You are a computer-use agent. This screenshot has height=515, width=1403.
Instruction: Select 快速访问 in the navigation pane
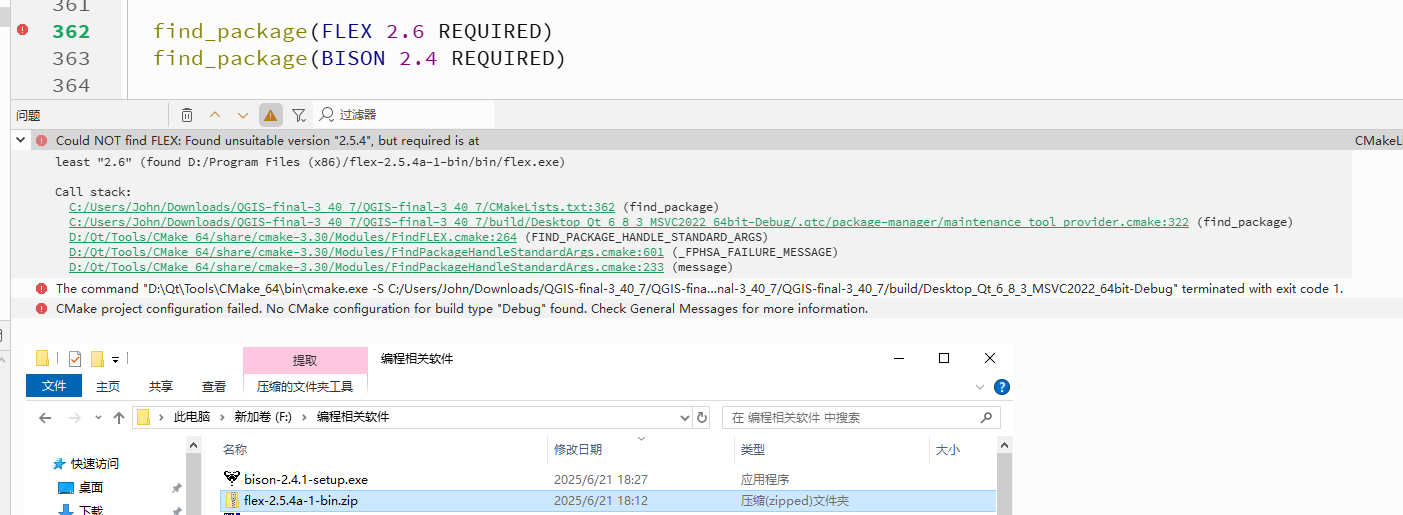point(94,464)
